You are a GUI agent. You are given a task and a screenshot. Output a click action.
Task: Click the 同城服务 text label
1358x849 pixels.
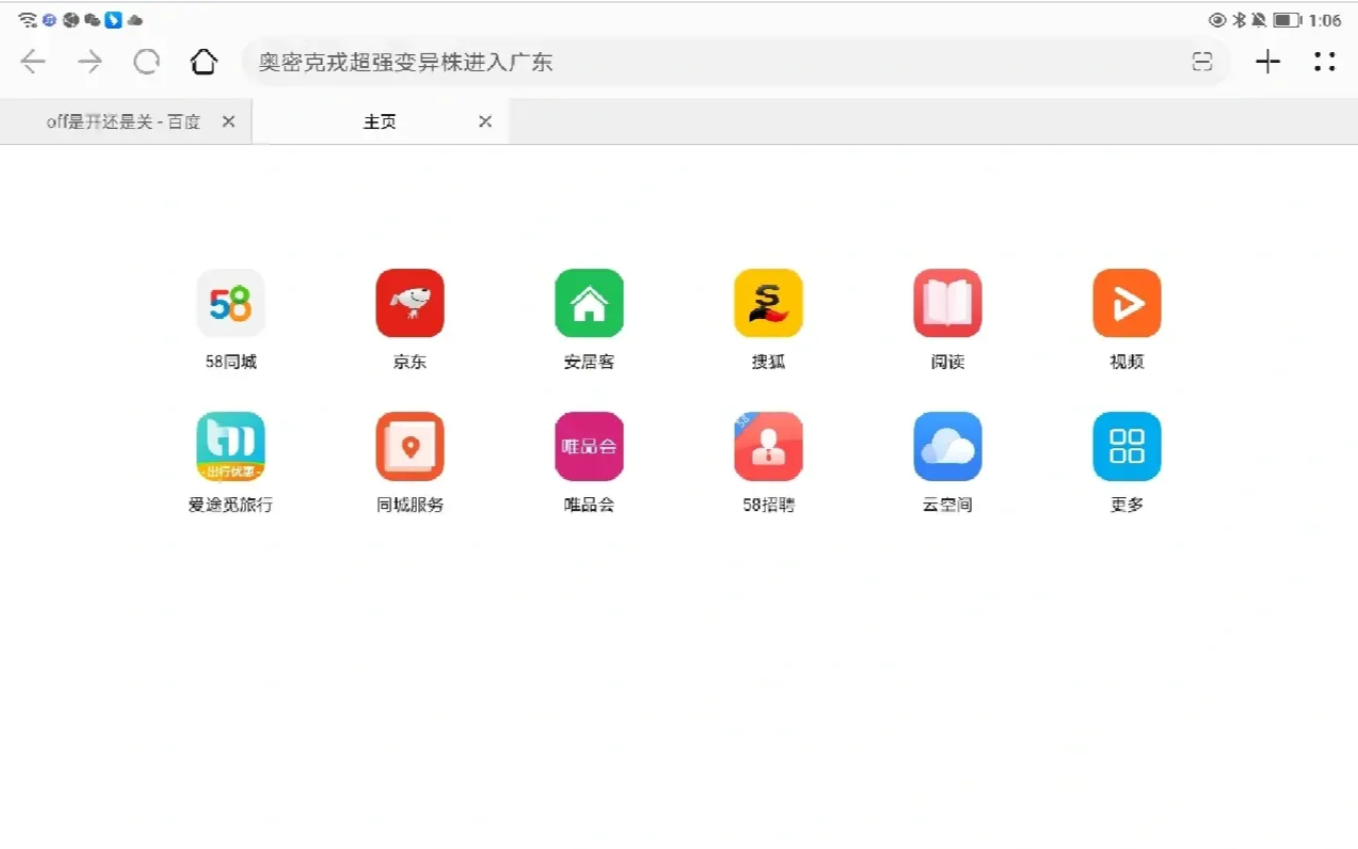[x=410, y=505]
